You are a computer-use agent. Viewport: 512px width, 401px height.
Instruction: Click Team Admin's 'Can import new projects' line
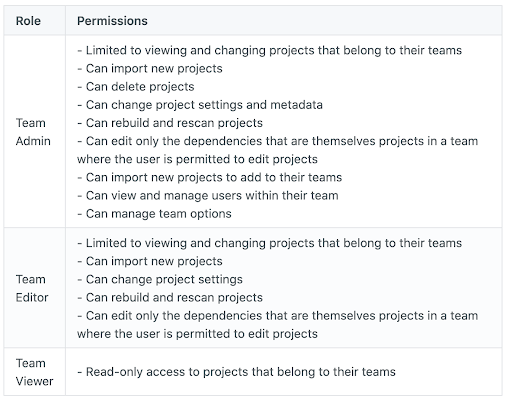[x=150, y=69]
